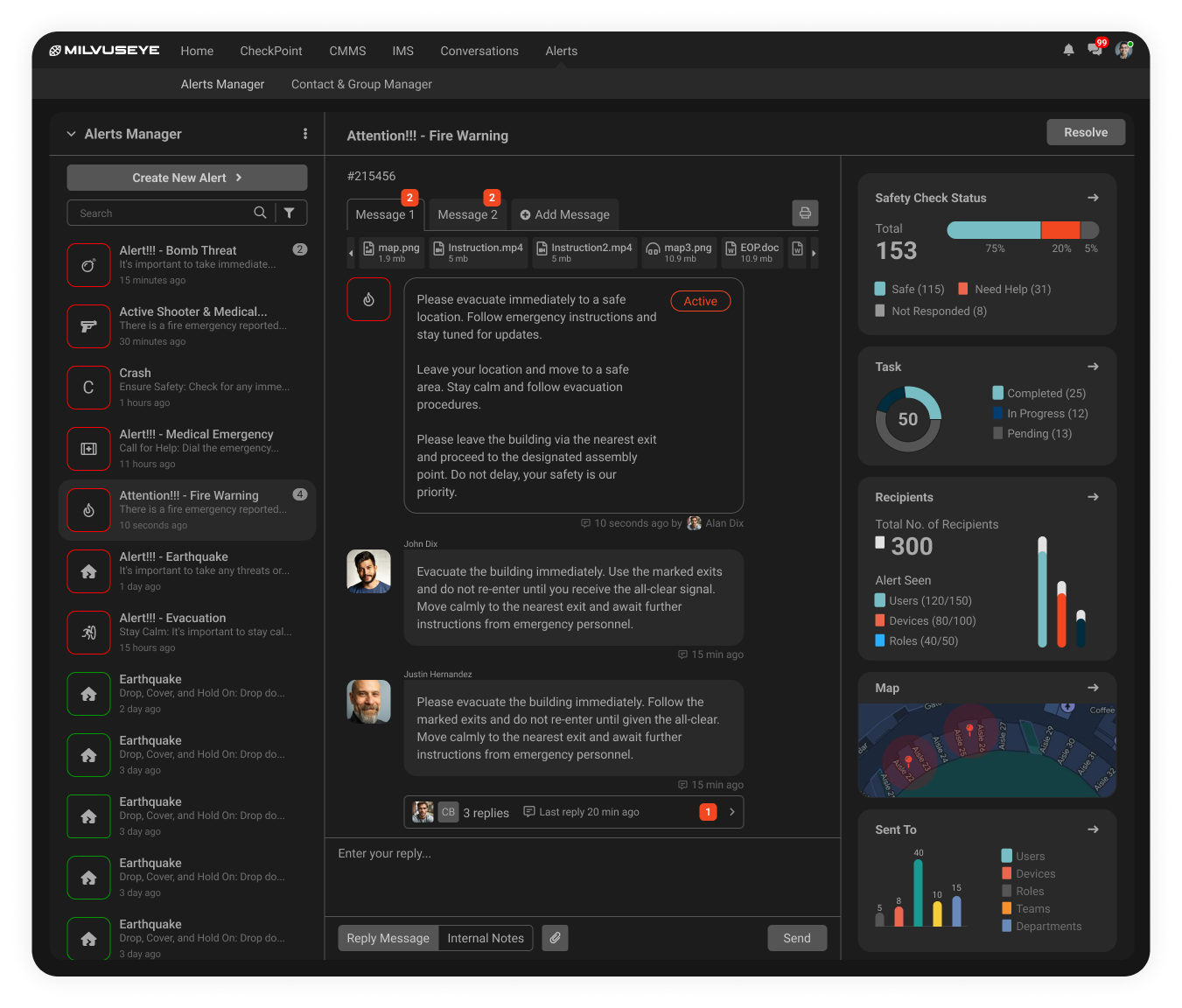This screenshot has width=1182, height=1008.
Task: Go to Contact & Group Manager
Action: pyautogui.click(x=361, y=84)
